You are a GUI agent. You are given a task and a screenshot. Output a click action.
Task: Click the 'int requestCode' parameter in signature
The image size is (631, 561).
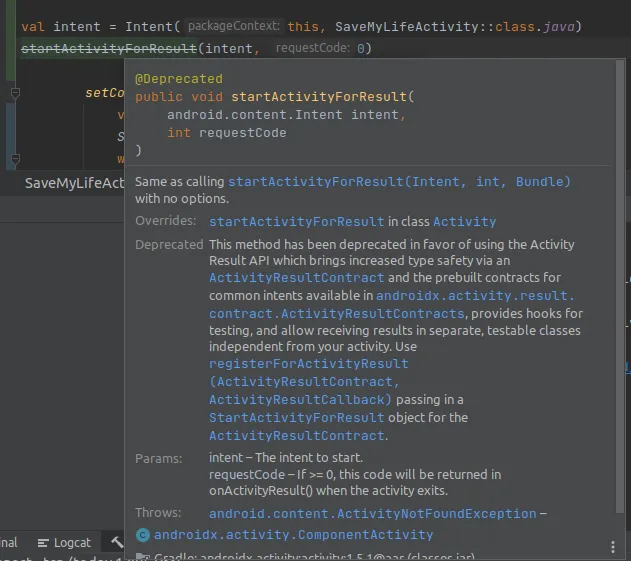tap(227, 133)
